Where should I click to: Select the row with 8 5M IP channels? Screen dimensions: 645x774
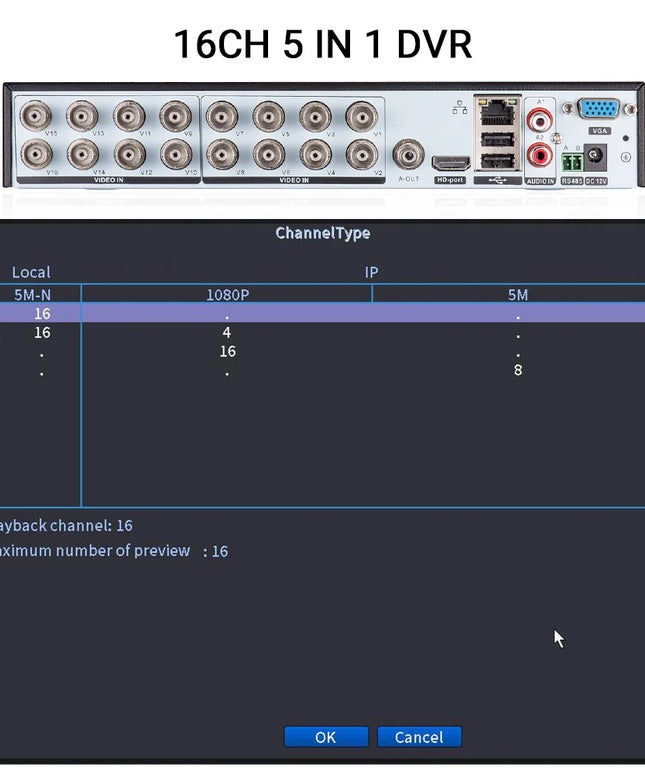tap(517, 370)
